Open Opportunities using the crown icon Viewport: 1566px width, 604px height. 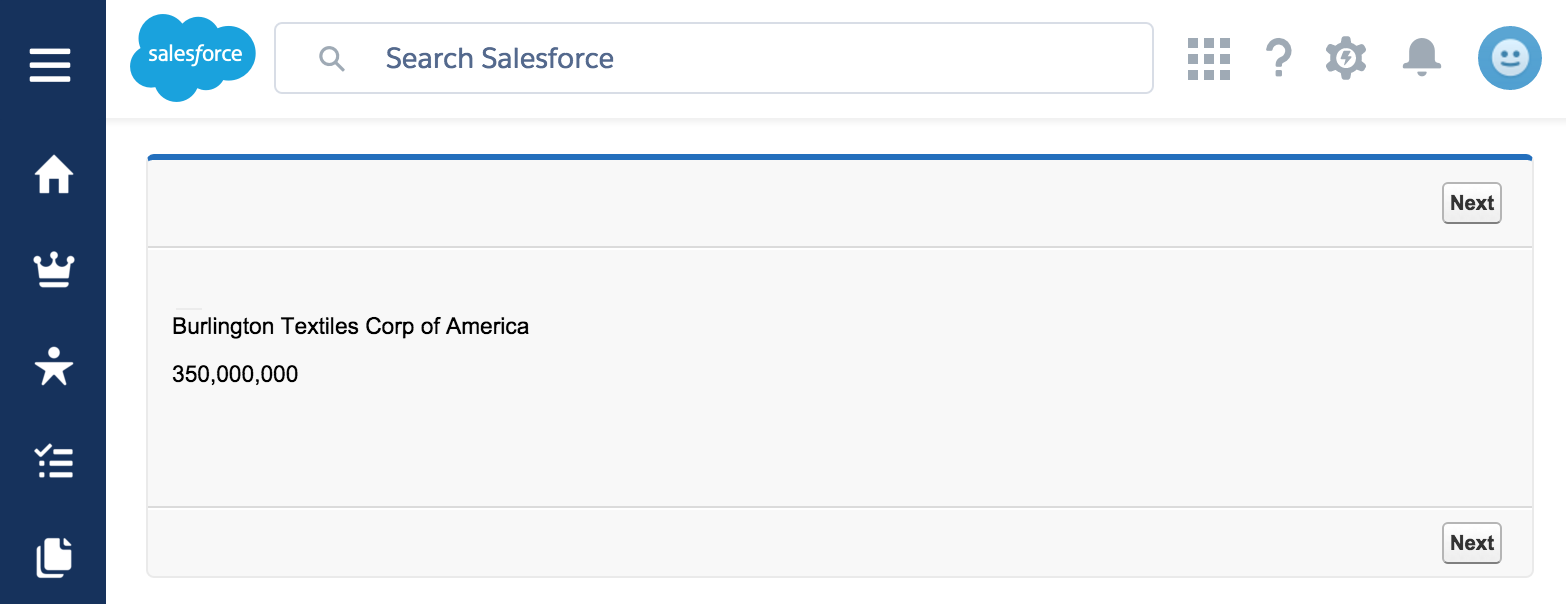click(x=54, y=270)
